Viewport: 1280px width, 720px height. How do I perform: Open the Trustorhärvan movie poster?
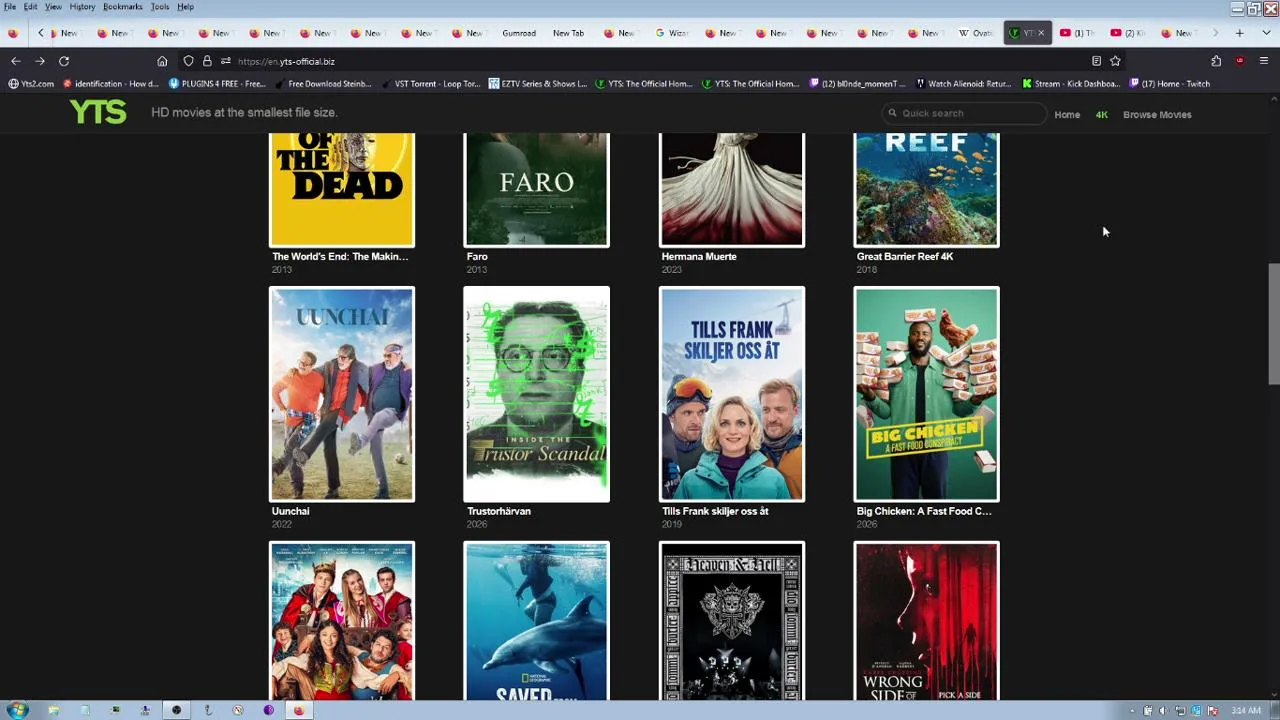coord(537,394)
